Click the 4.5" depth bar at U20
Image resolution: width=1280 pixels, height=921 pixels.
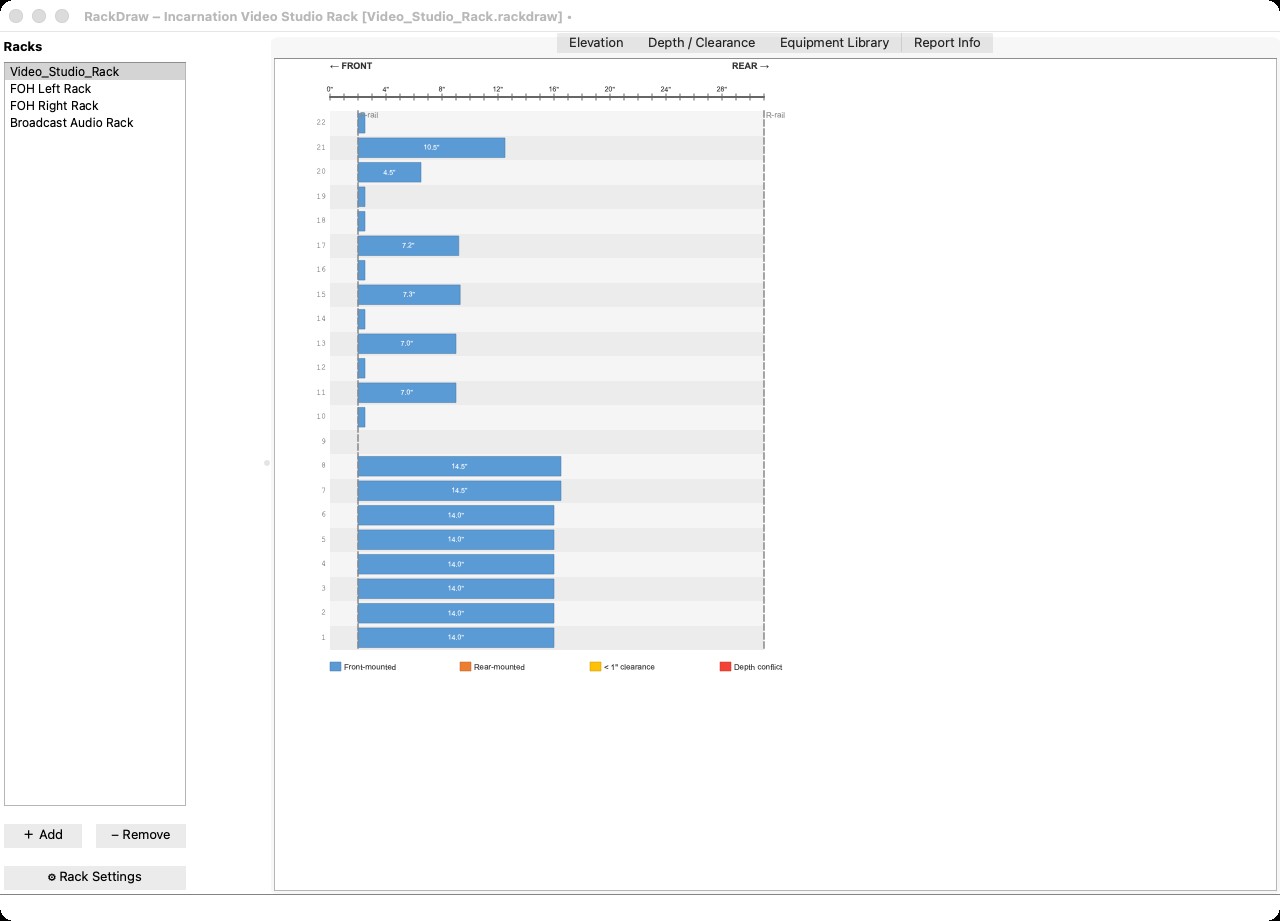[389, 172]
